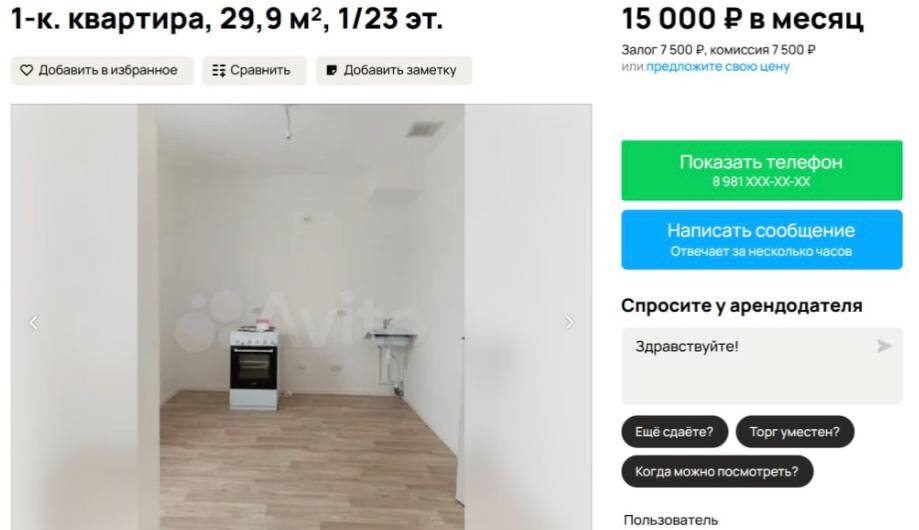
Task: Open chat via Написать сообщение
Action: click(761, 240)
